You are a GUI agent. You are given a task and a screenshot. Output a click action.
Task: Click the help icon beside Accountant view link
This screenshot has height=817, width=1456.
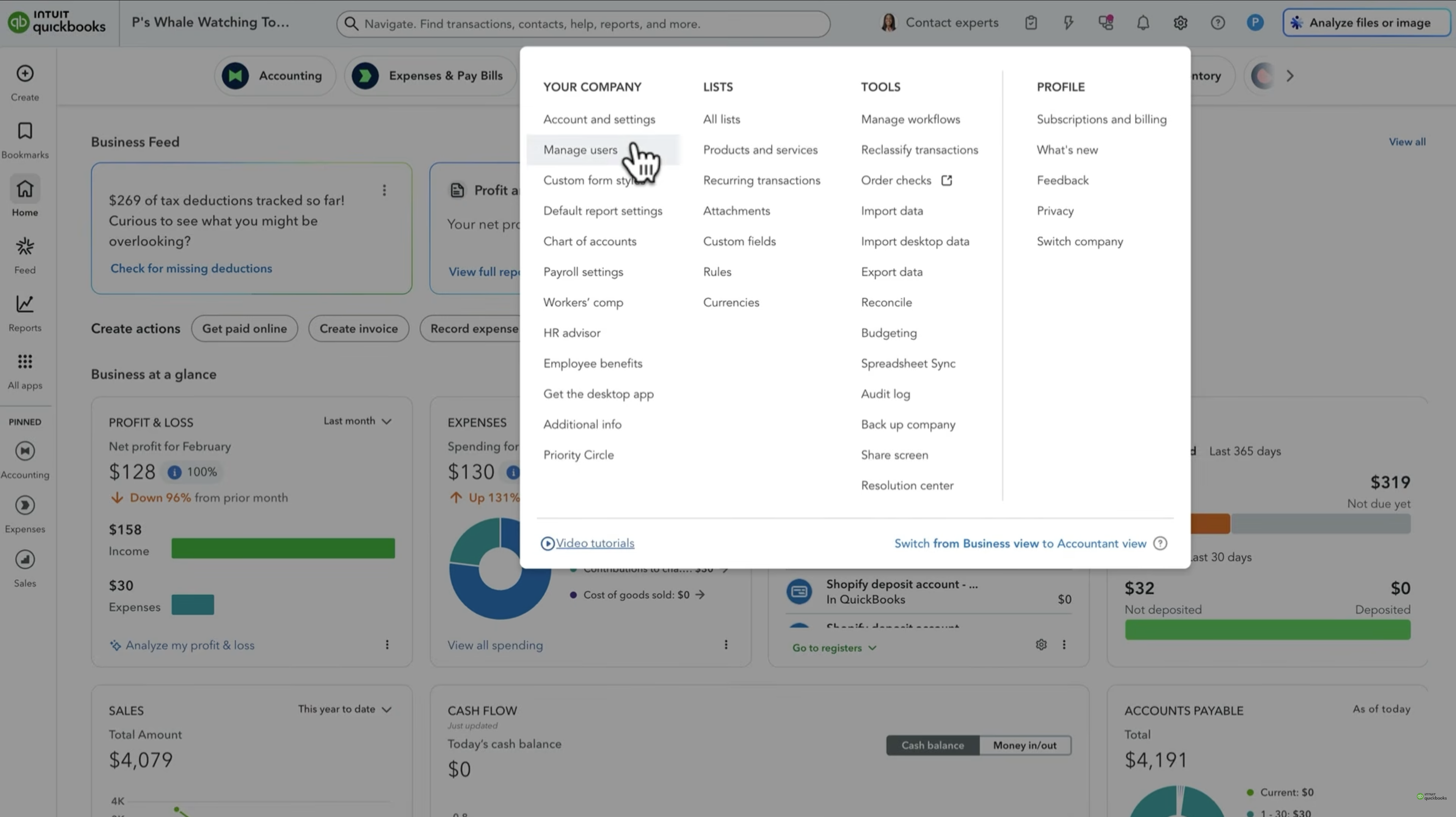click(x=1160, y=544)
